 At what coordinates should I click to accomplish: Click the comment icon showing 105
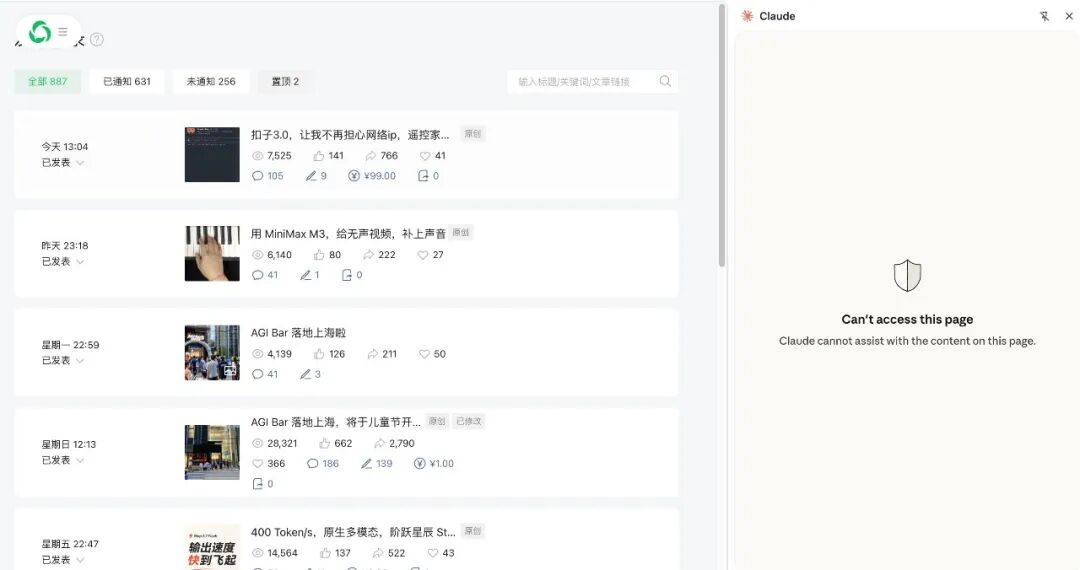(x=258, y=176)
